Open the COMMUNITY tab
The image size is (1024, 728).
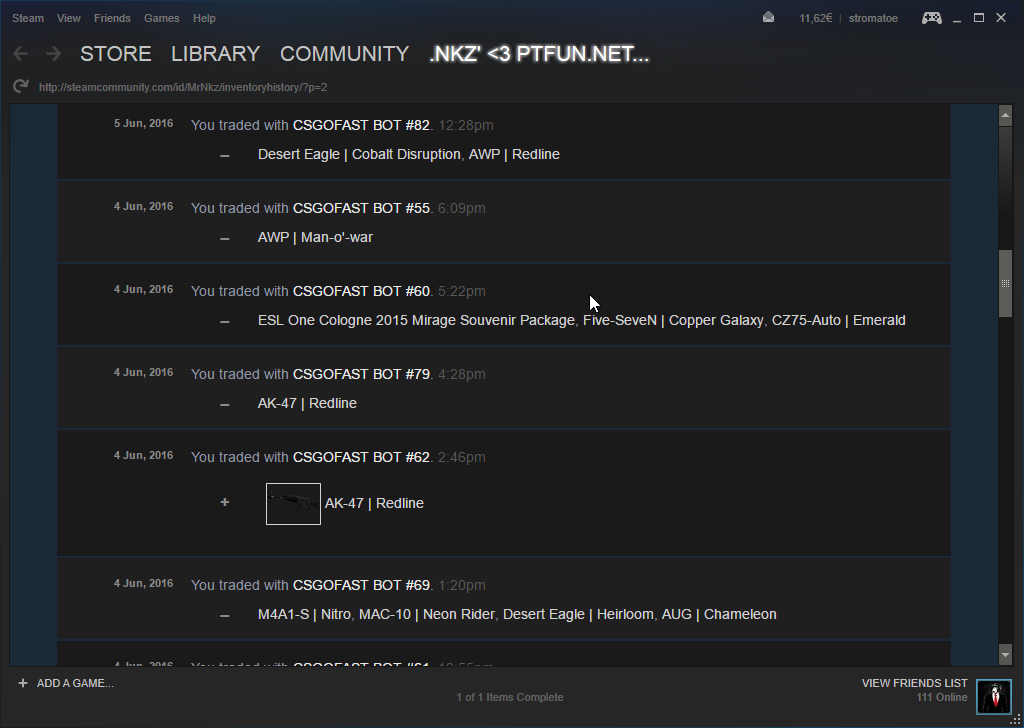point(344,54)
